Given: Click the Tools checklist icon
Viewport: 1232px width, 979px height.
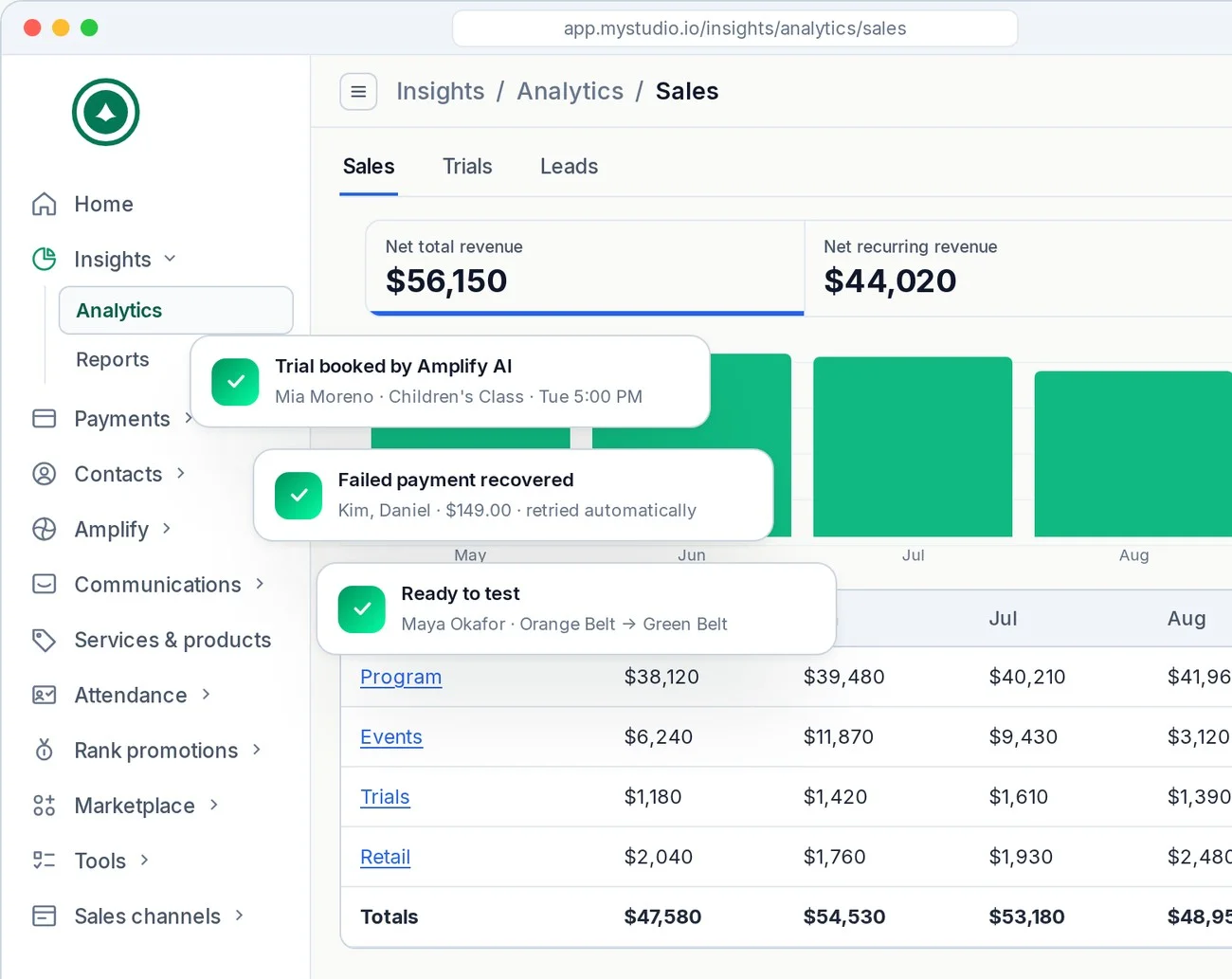Looking at the screenshot, I should (x=45, y=861).
